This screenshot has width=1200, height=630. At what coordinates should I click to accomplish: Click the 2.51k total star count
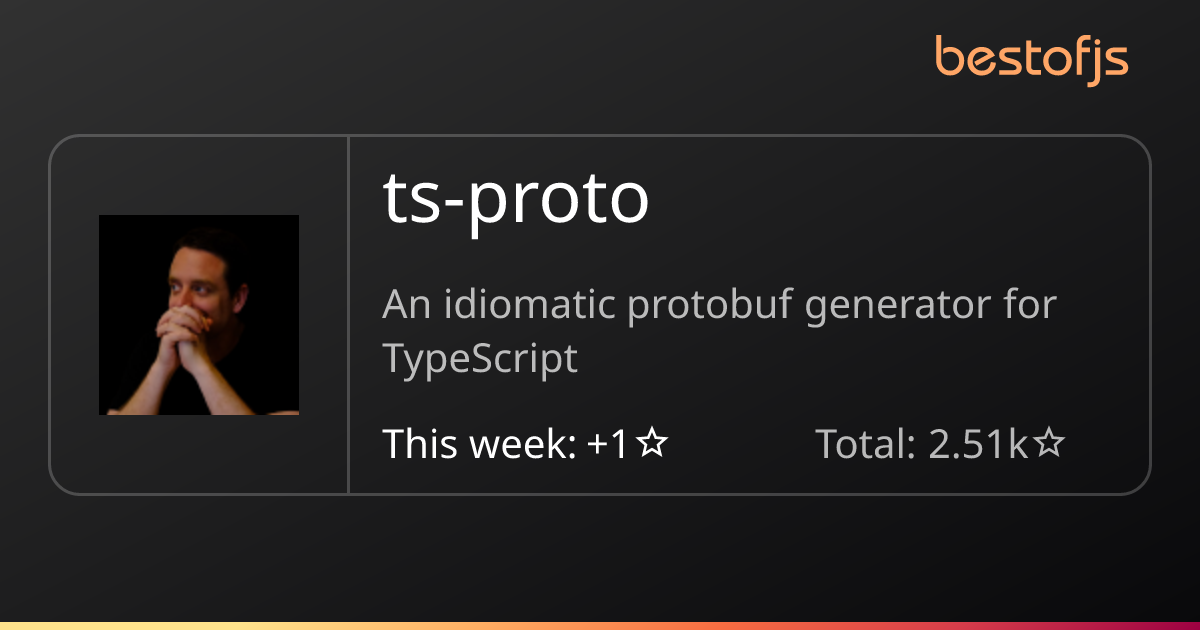point(978,444)
